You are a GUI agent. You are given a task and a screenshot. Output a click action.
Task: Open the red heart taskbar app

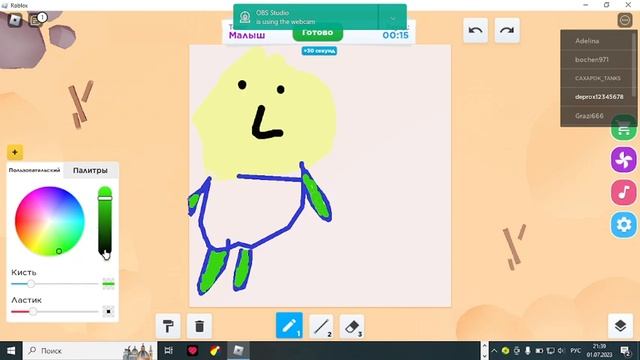click(192, 351)
